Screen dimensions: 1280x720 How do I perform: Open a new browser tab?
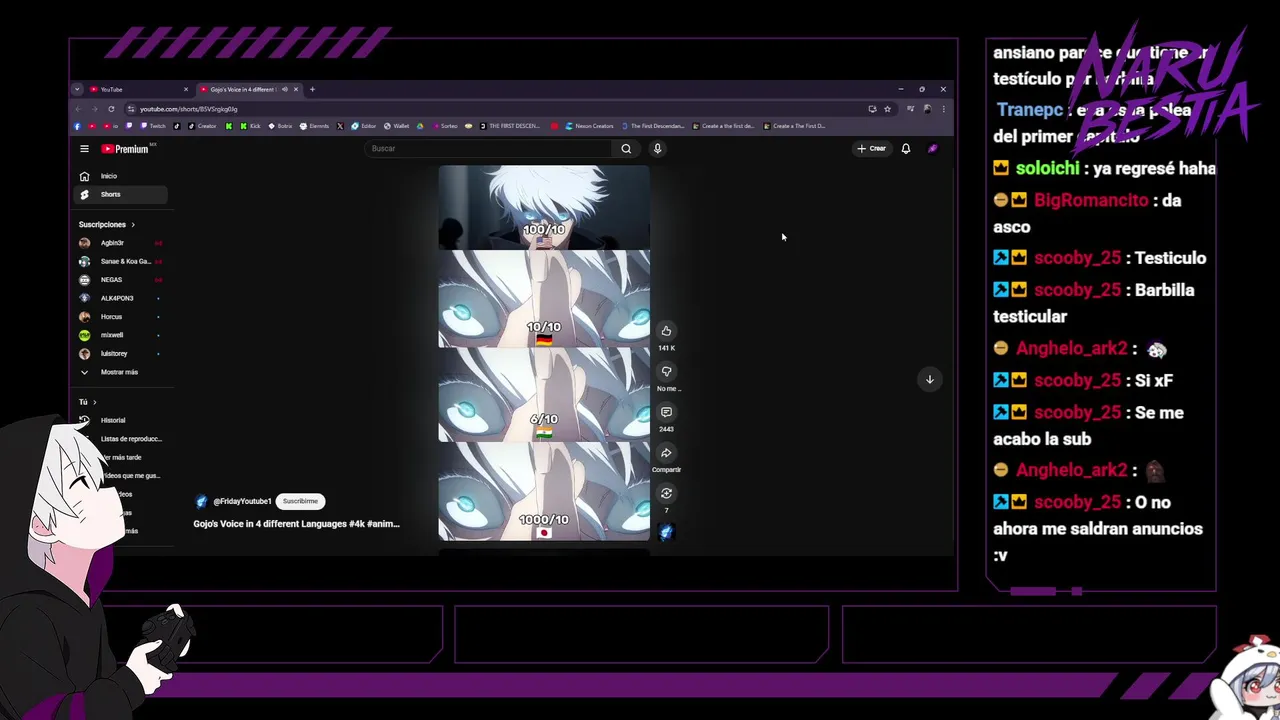tap(312, 89)
